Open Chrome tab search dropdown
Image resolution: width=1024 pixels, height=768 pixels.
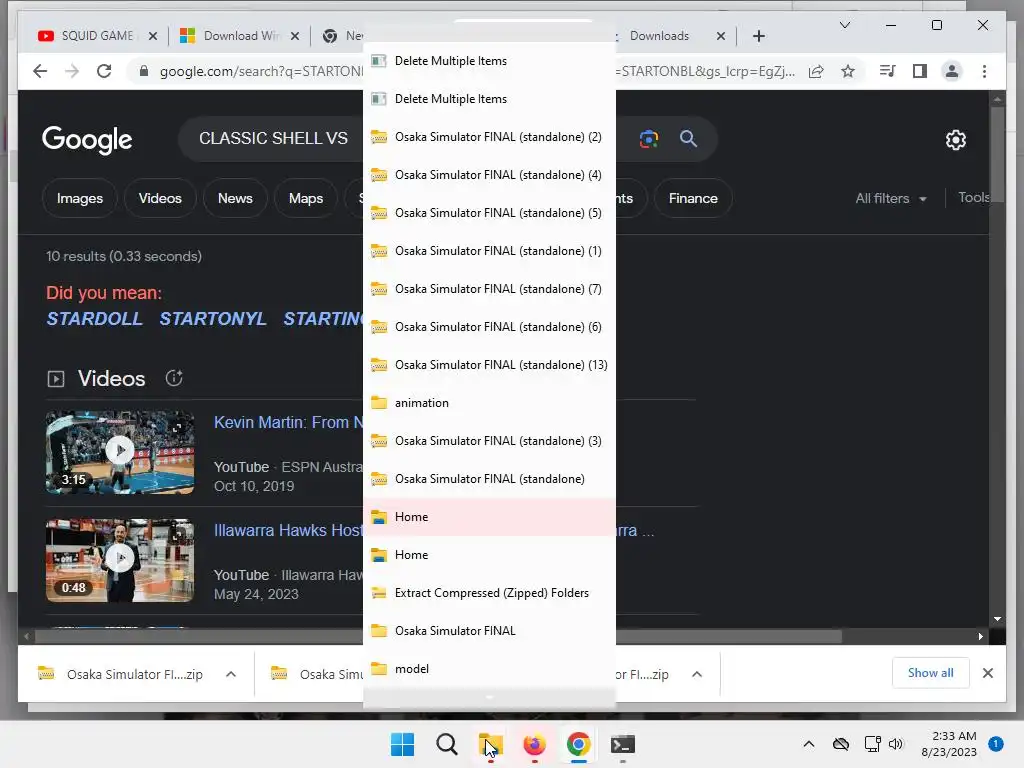[x=844, y=25]
